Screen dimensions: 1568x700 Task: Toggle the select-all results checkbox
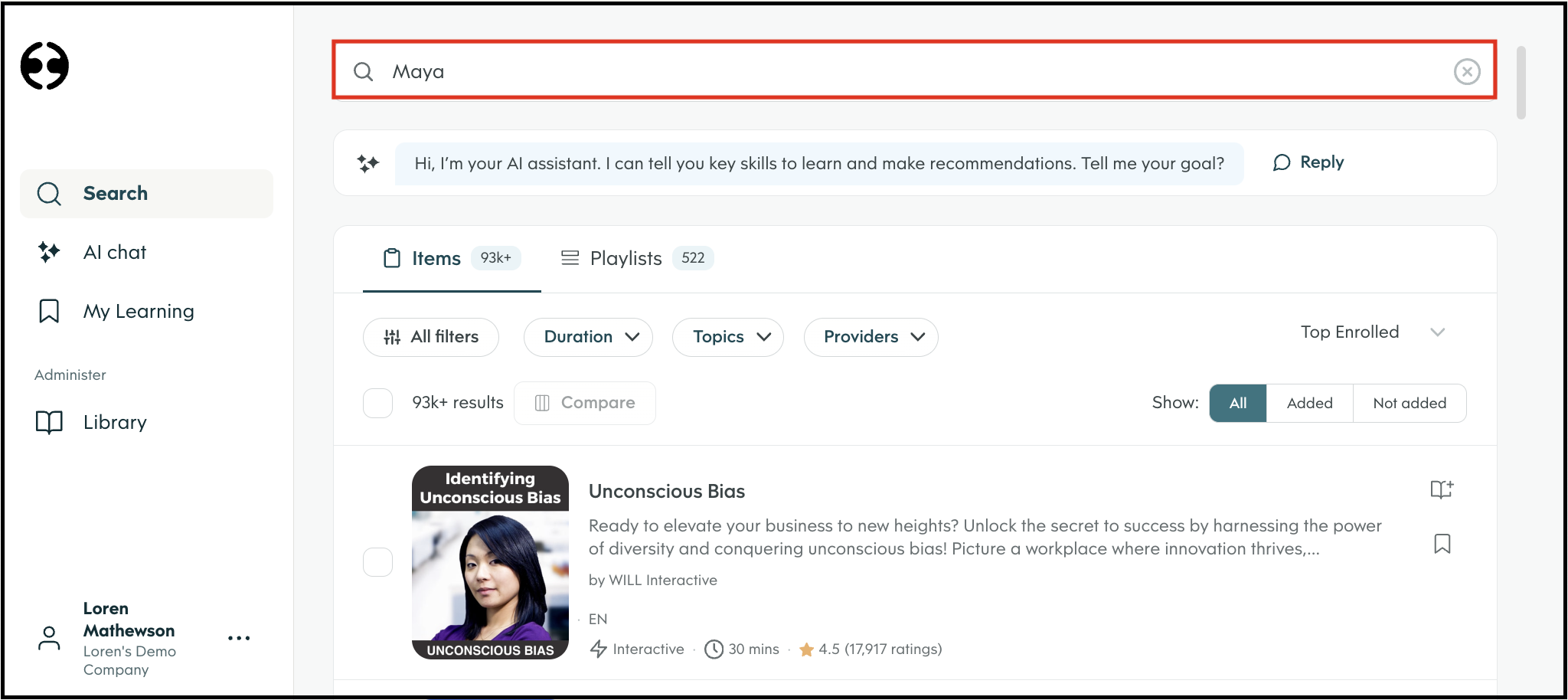[x=377, y=403]
